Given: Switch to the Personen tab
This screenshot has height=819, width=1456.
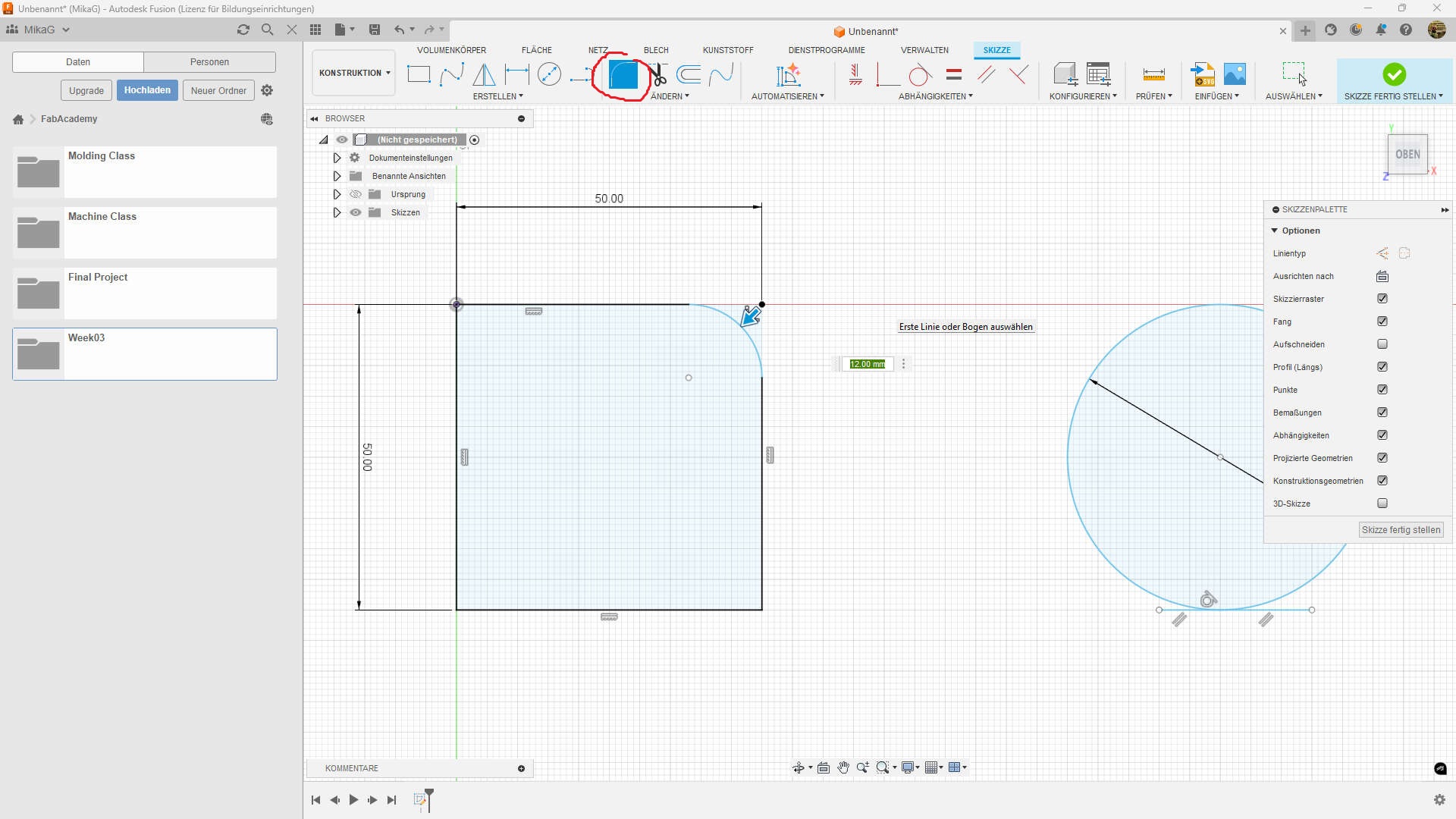Looking at the screenshot, I should click(209, 62).
